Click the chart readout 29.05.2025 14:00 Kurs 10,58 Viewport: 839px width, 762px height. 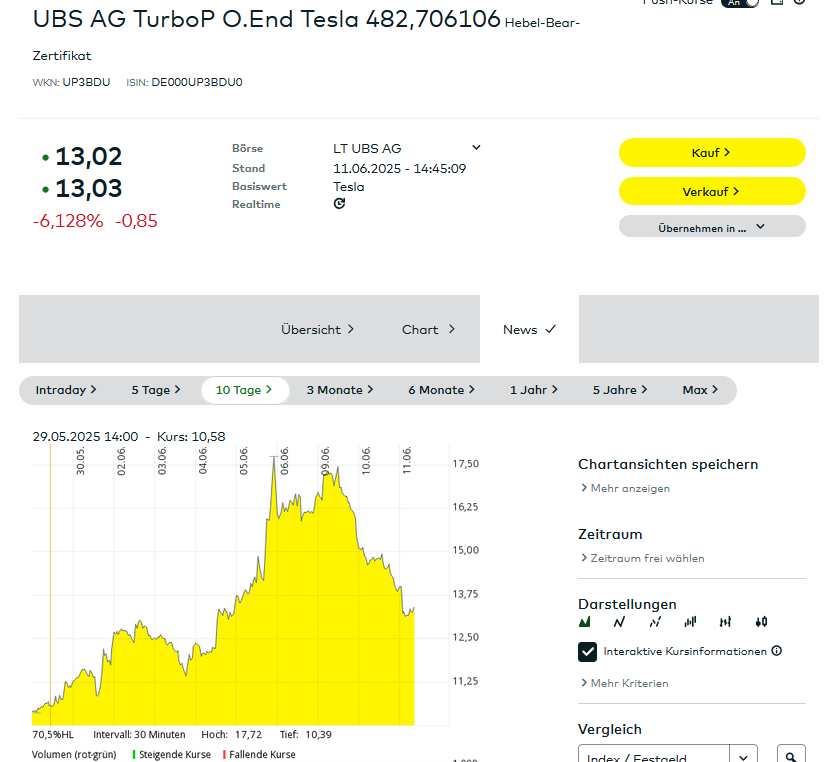click(x=129, y=437)
